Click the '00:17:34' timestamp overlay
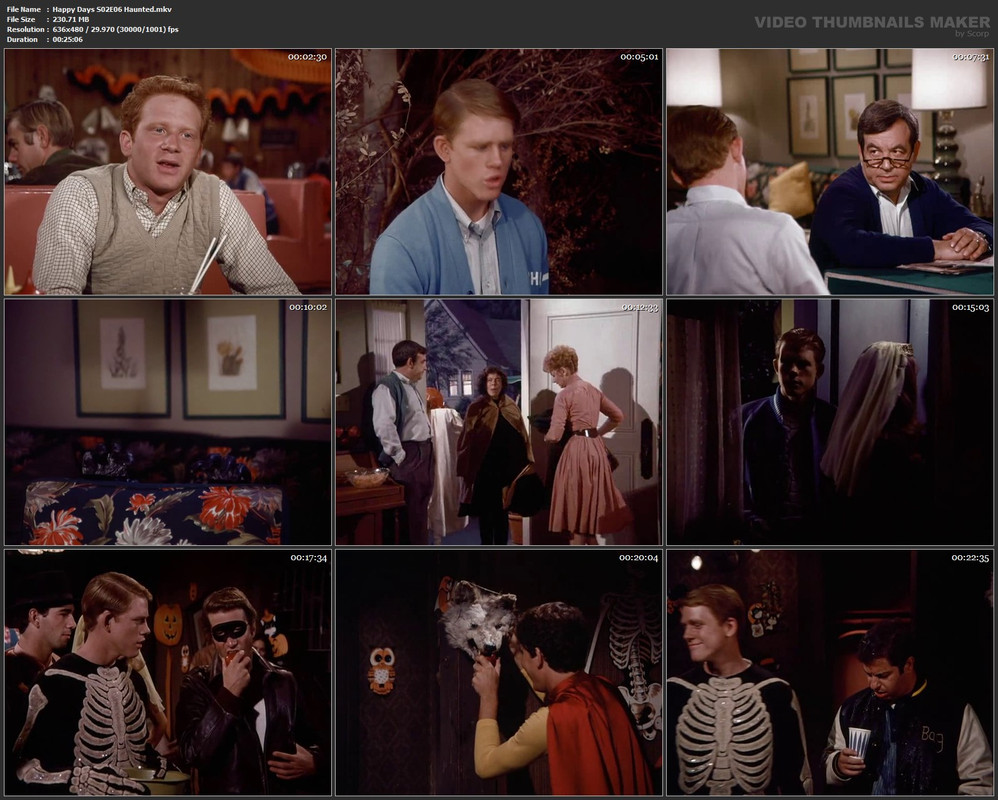This screenshot has width=998, height=800. [308, 558]
